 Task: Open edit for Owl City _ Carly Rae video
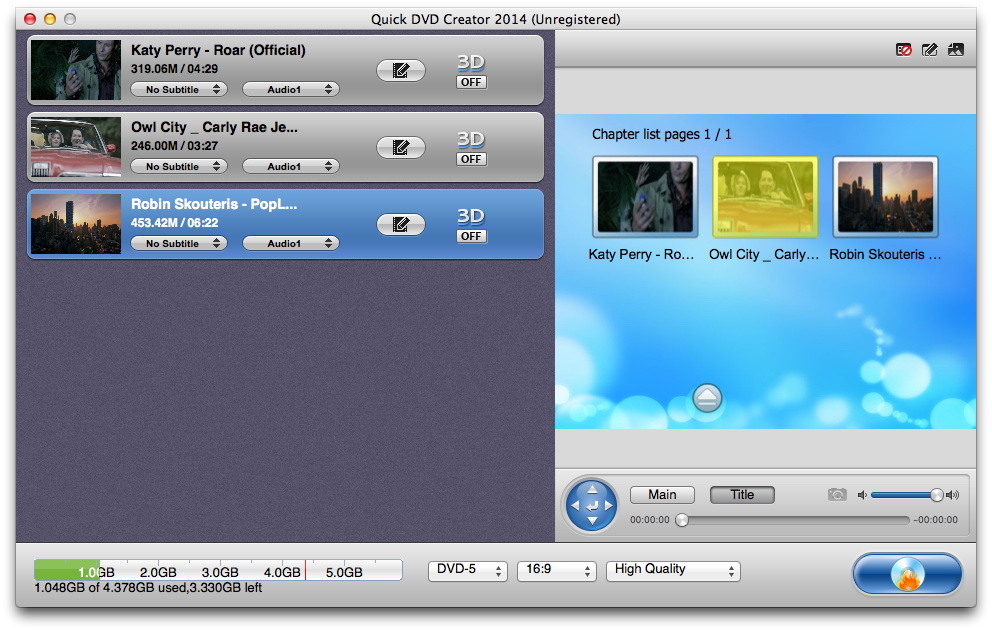coord(400,147)
